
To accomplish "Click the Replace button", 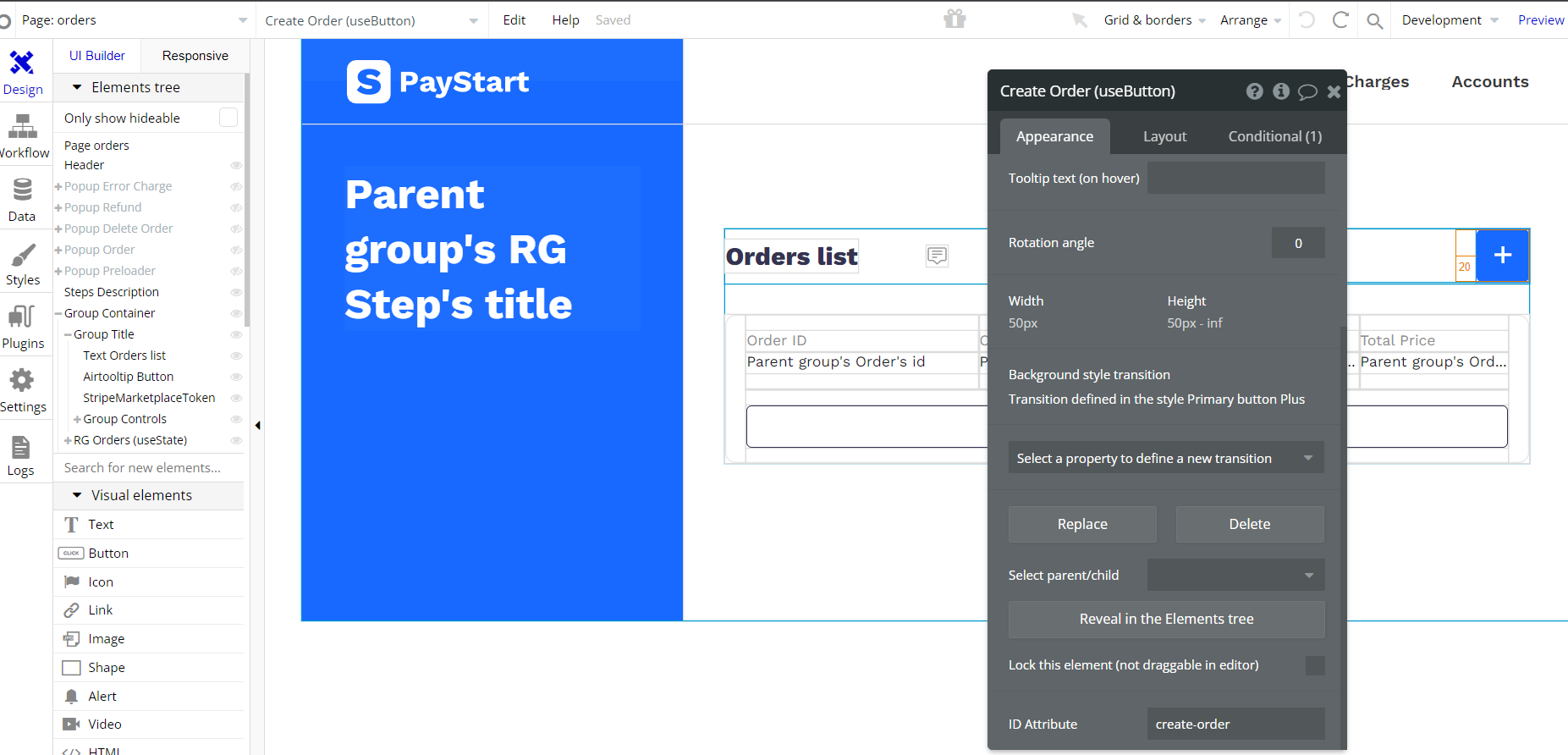I will pyautogui.click(x=1082, y=525).
